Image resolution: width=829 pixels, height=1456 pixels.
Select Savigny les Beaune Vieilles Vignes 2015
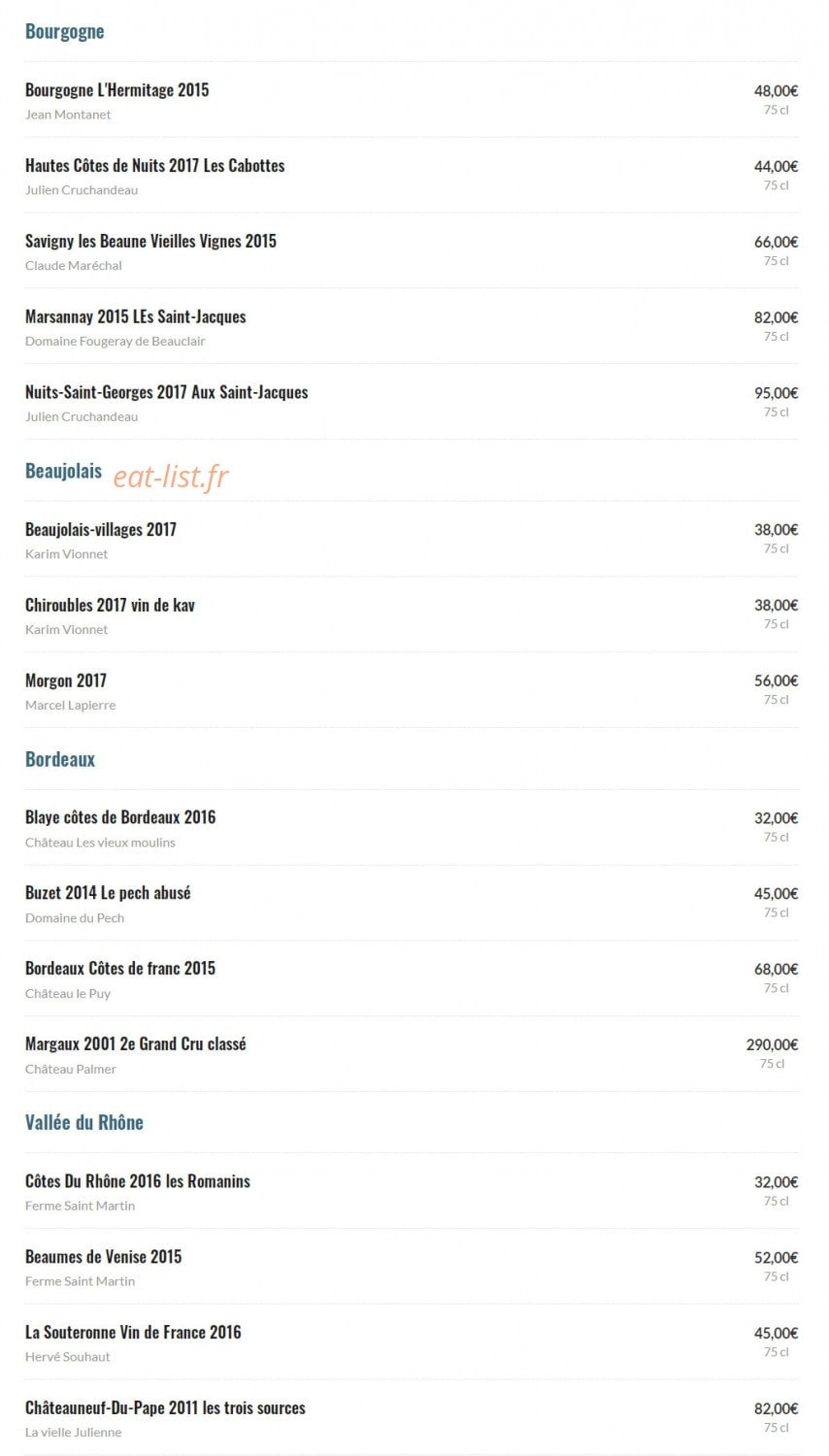150,242
